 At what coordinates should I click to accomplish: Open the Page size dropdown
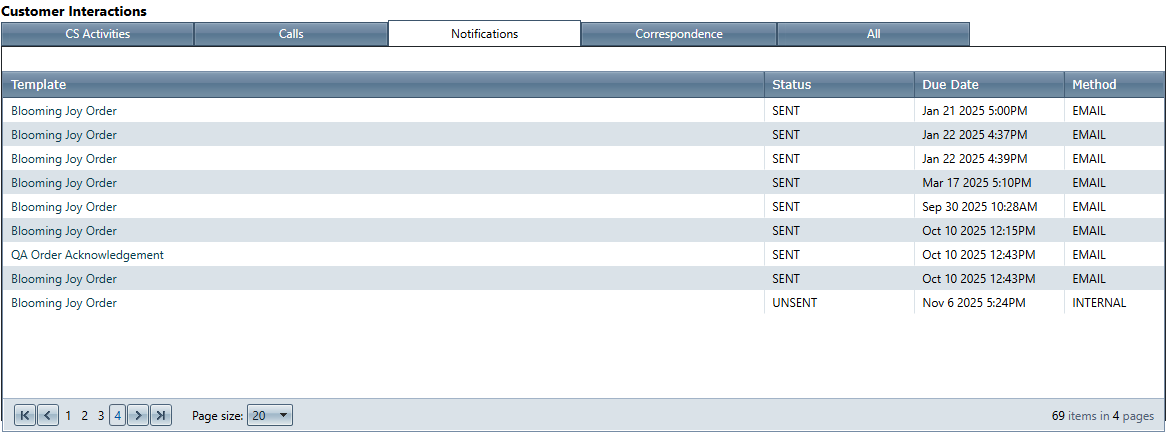270,415
